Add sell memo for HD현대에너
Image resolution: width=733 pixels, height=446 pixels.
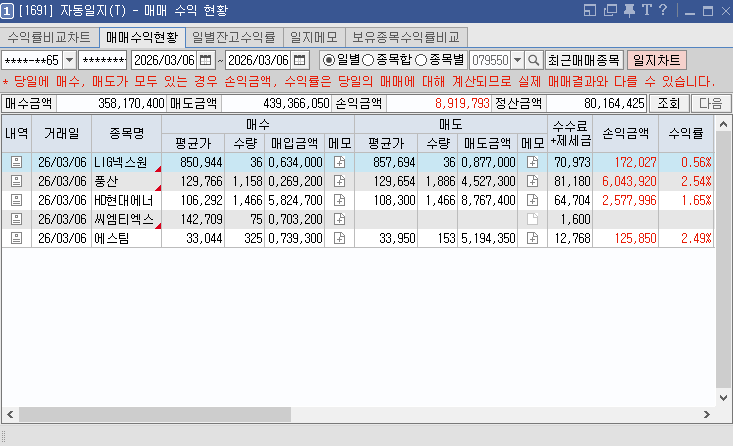(x=532, y=200)
